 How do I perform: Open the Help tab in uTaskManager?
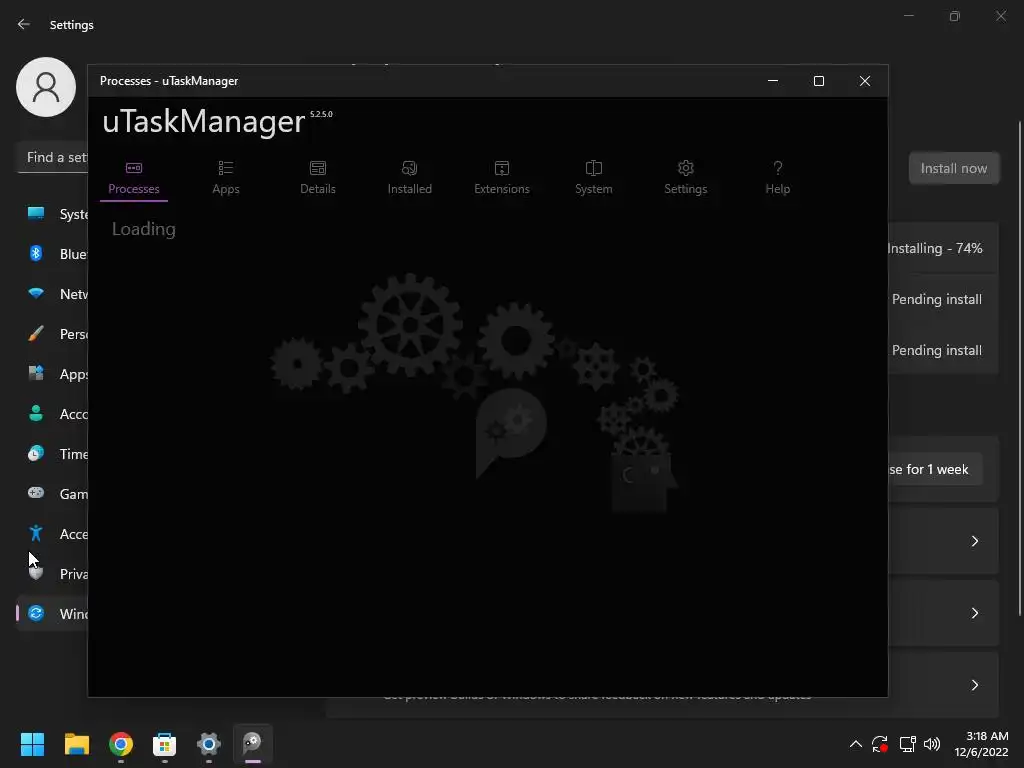click(778, 178)
